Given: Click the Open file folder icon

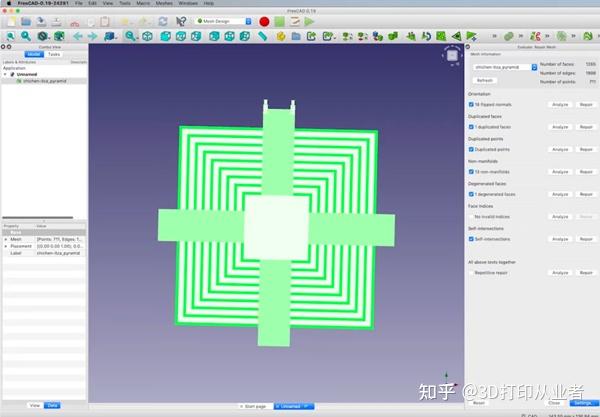Looking at the screenshot, I should pyautogui.click(x=26, y=22).
